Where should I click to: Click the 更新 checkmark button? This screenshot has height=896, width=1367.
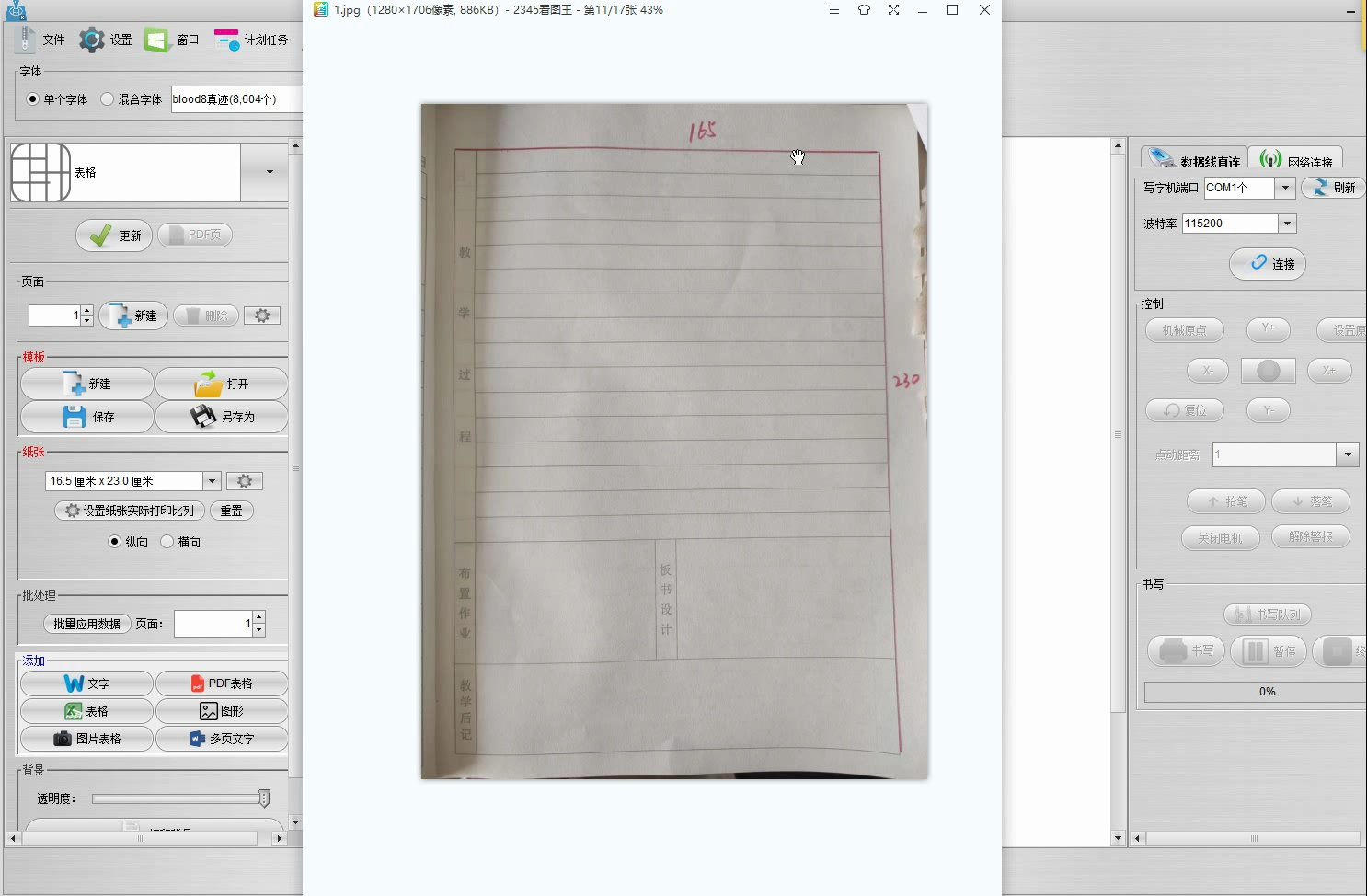point(114,235)
